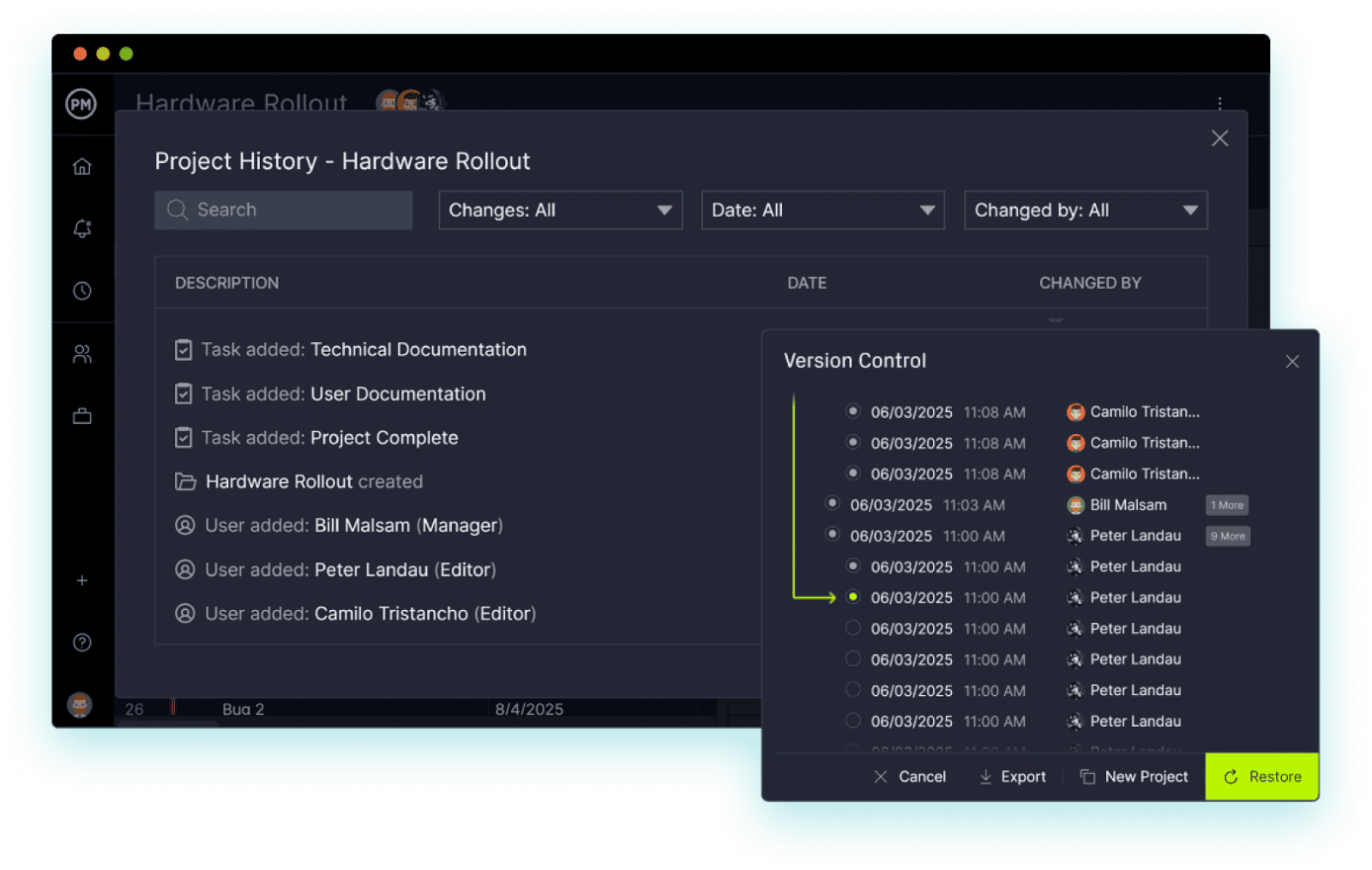Screen dimensions: 1372x870
Task: Open notifications via the bell icon
Action: 81,227
